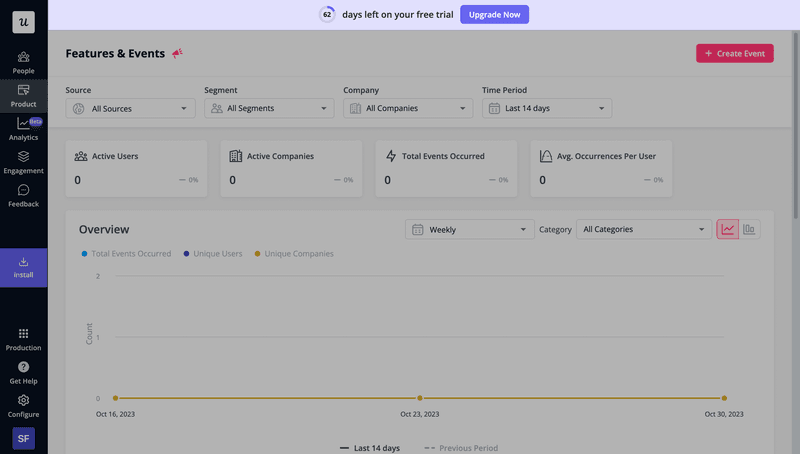
Task: Open Get Help question mark icon
Action: click(23, 367)
